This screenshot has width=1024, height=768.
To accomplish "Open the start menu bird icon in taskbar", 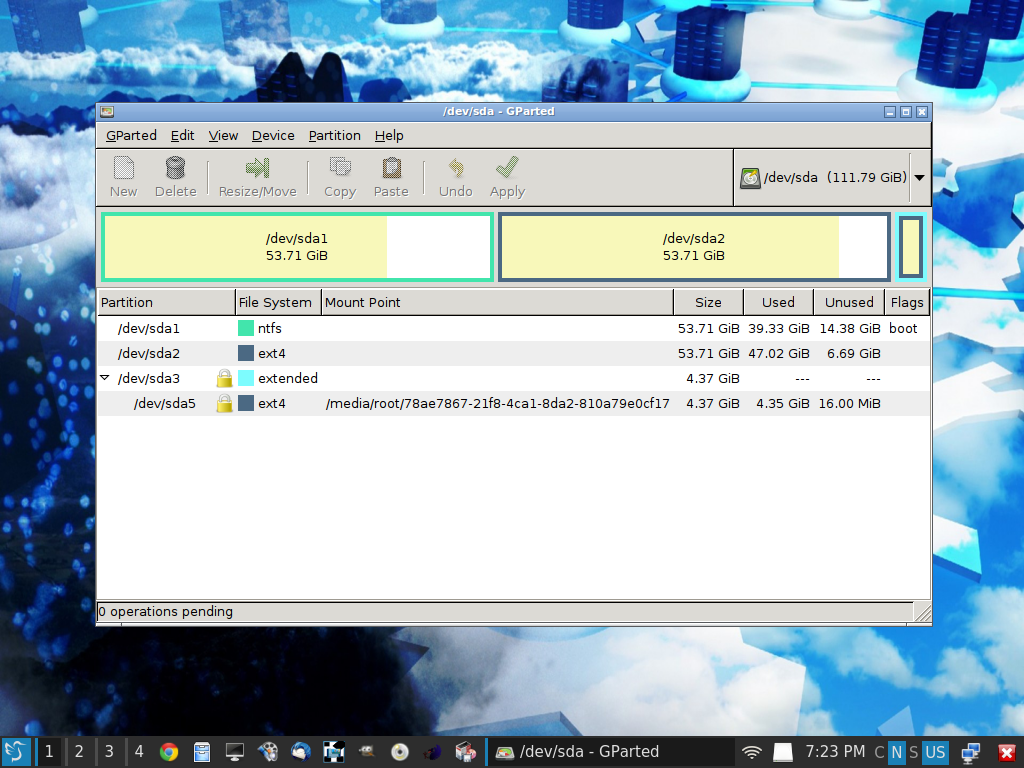I will [15, 752].
